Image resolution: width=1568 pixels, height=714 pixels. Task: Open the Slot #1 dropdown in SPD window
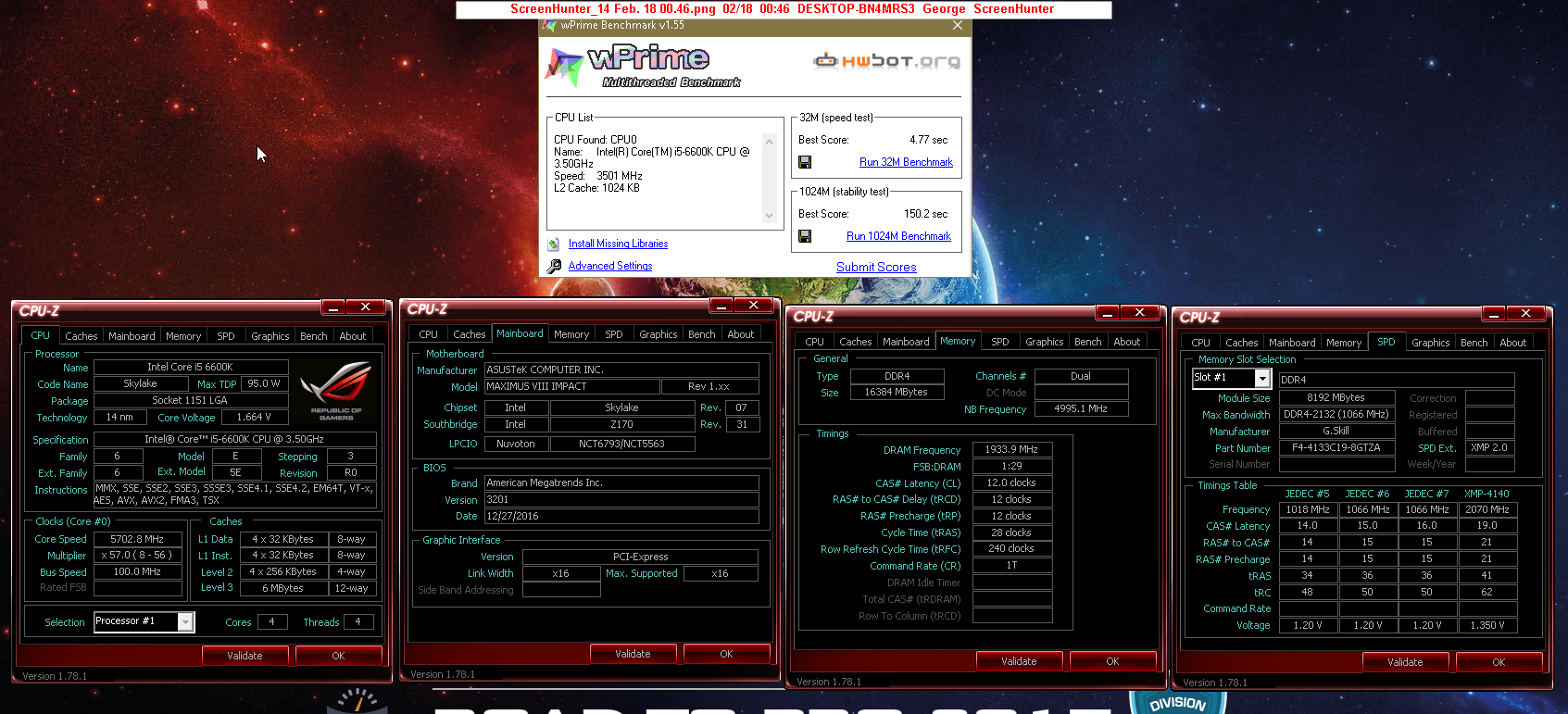coord(1261,378)
